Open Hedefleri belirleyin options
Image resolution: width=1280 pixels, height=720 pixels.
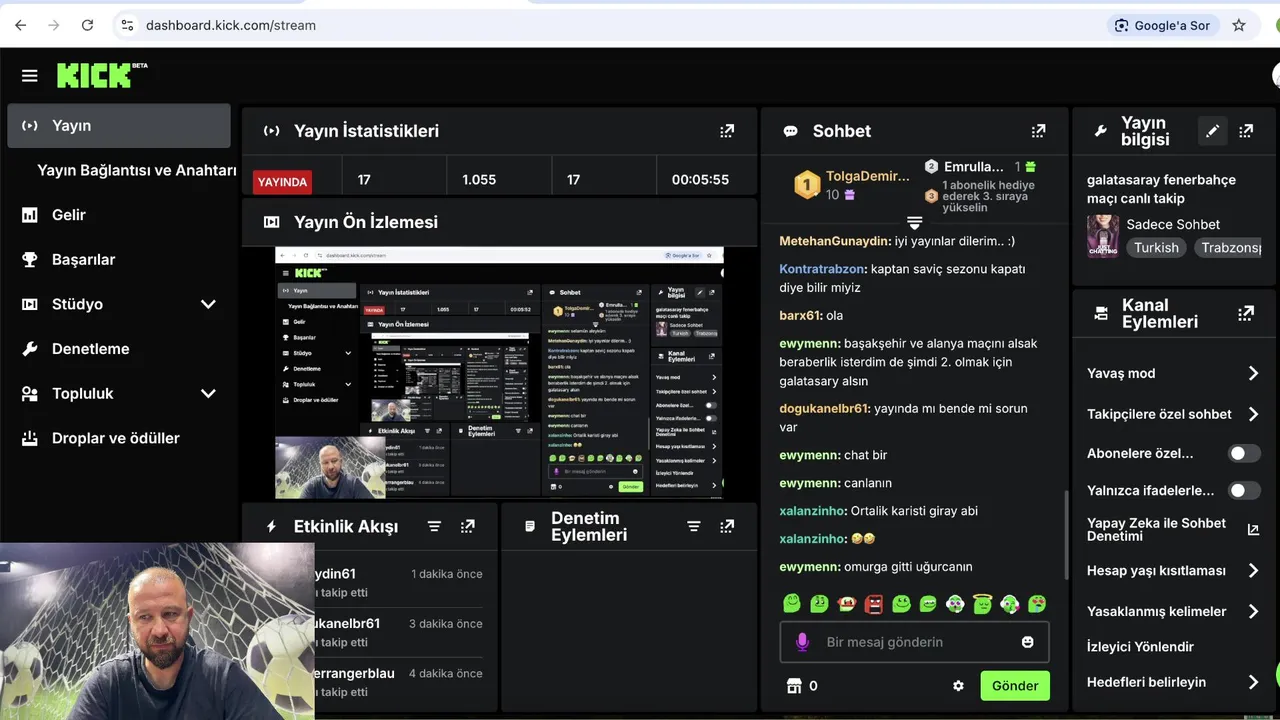[x=1173, y=682]
